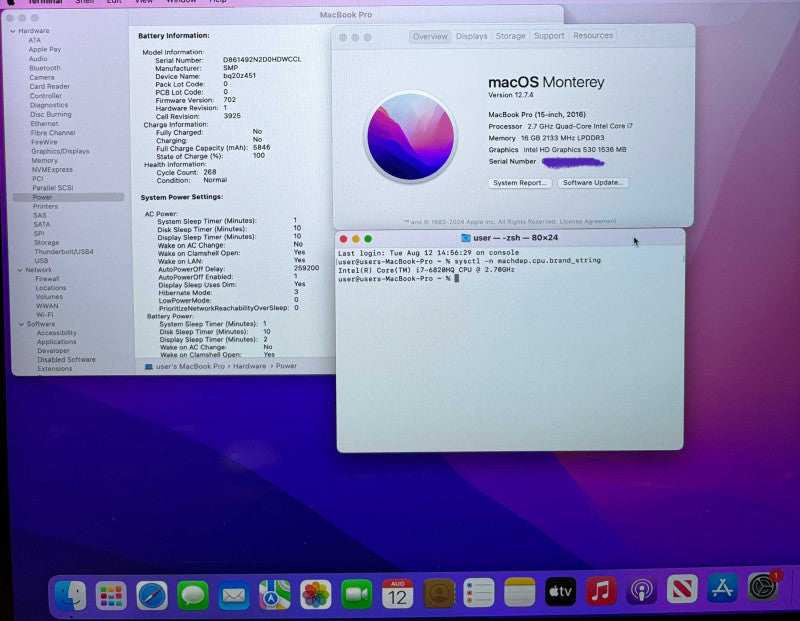Open Music app in the Dock
Image resolution: width=800 pixels, height=621 pixels.
[x=601, y=591]
